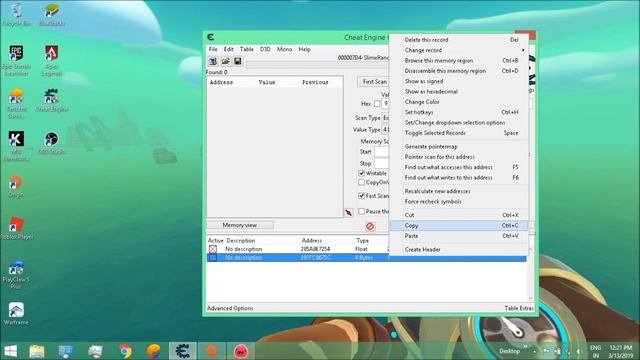Open the Table menu
The width and height of the screenshot is (640, 360).
click(247, 49)
